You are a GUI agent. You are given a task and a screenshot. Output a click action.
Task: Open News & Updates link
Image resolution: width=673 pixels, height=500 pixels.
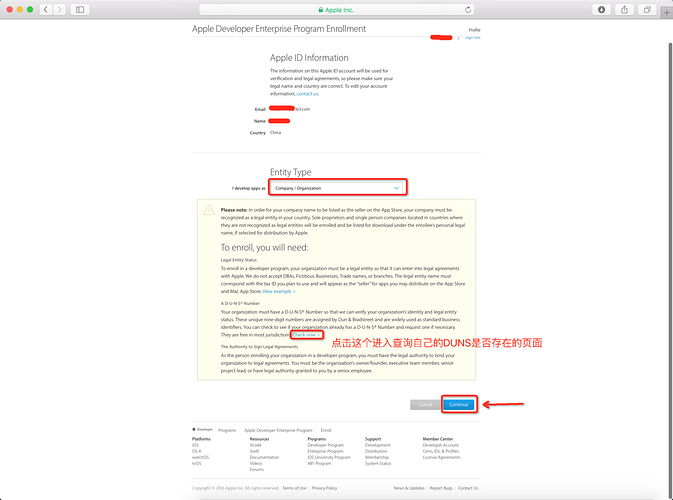(x=409, y=488)
